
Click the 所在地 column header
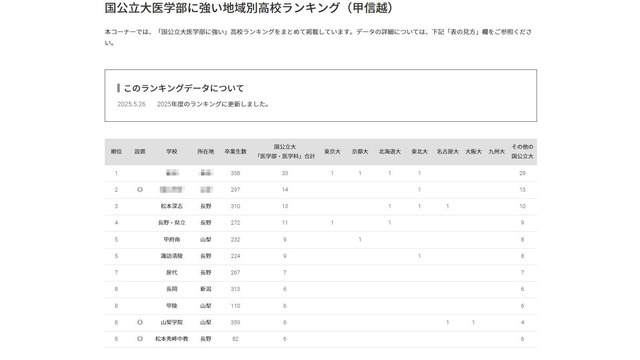(x=206, y=151)
